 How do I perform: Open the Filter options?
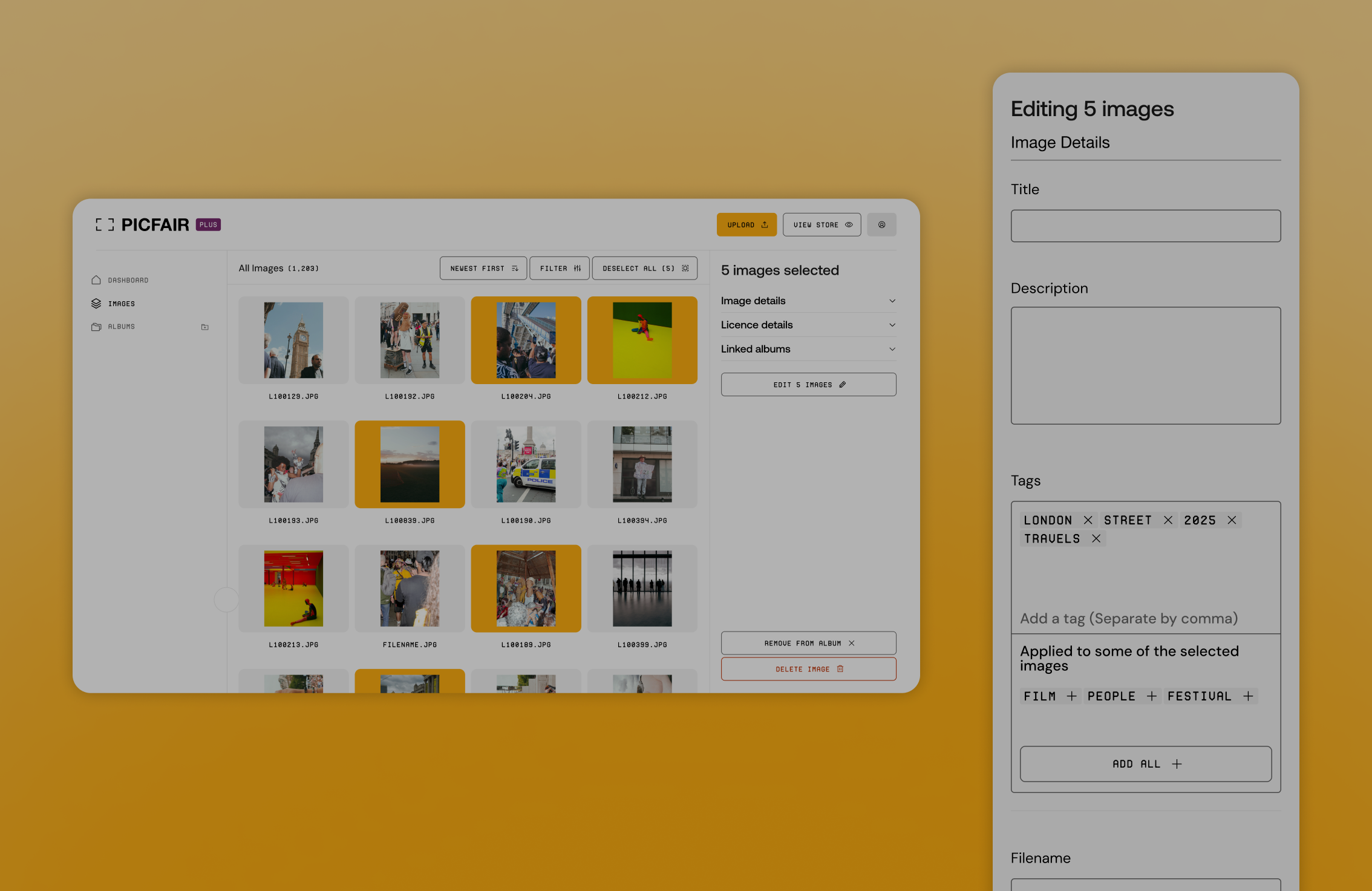(x=560, y=268)
